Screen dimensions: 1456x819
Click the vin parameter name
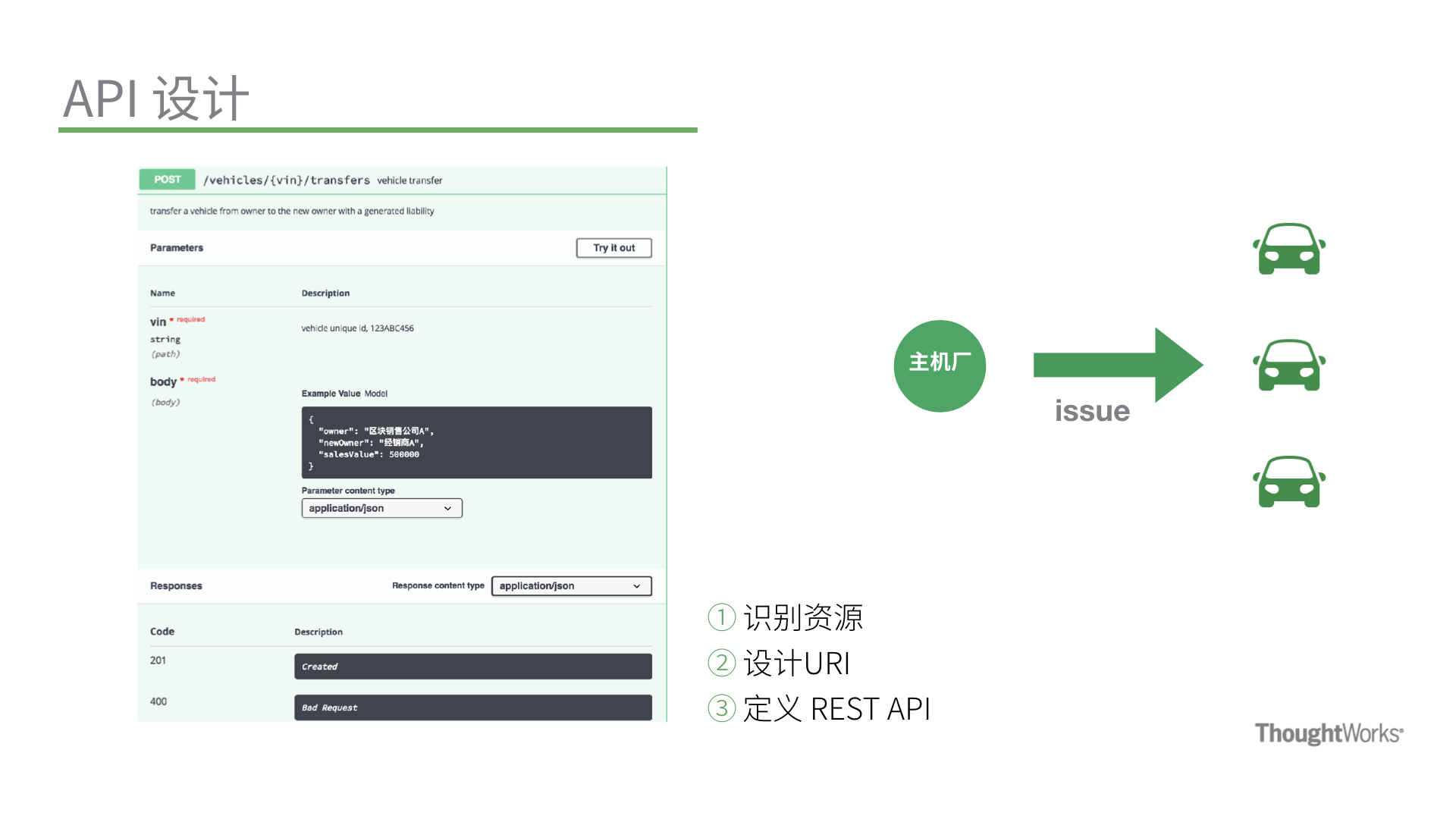pos(158,322)
